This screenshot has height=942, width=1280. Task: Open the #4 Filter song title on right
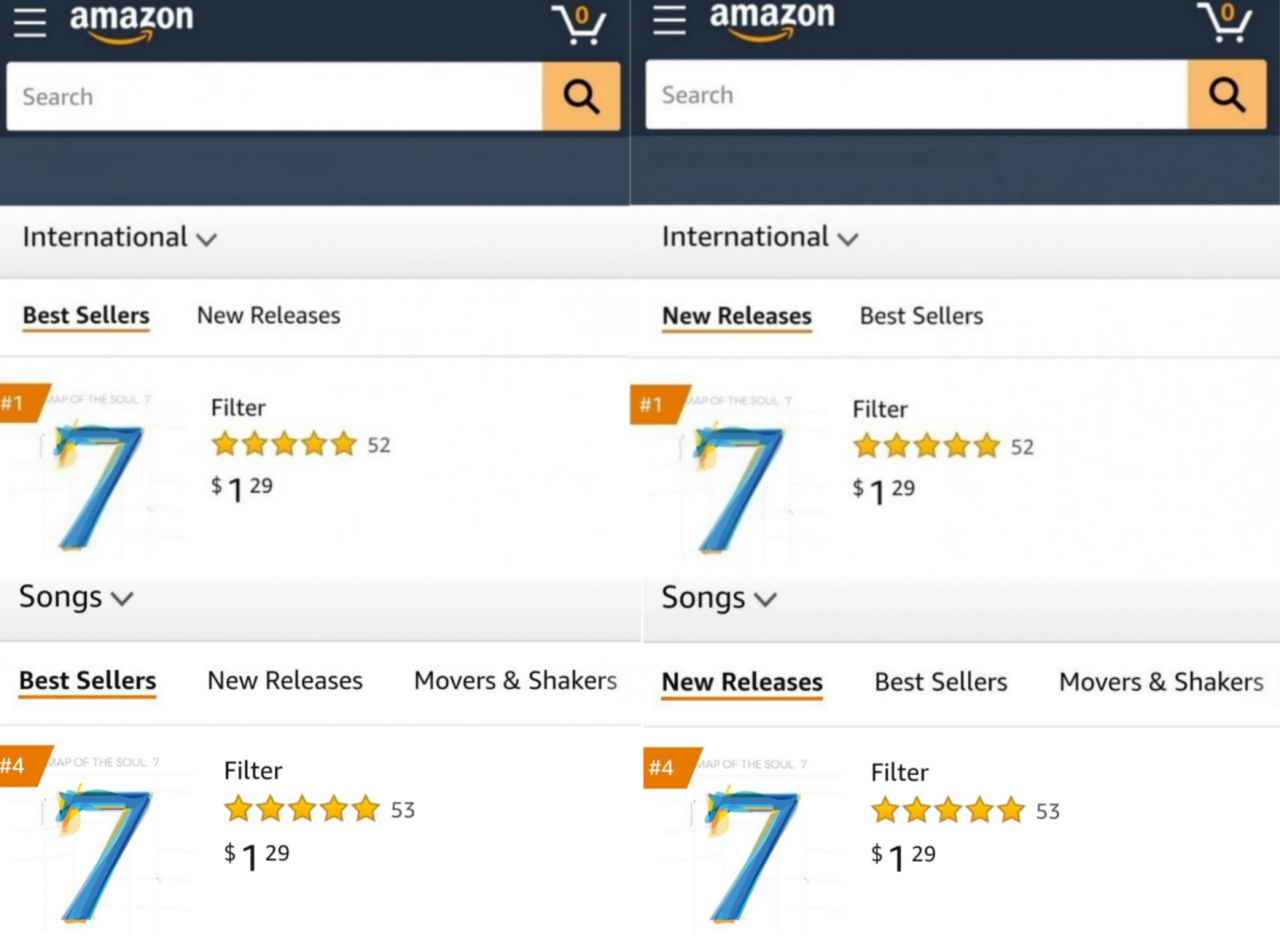click(899, 772)
